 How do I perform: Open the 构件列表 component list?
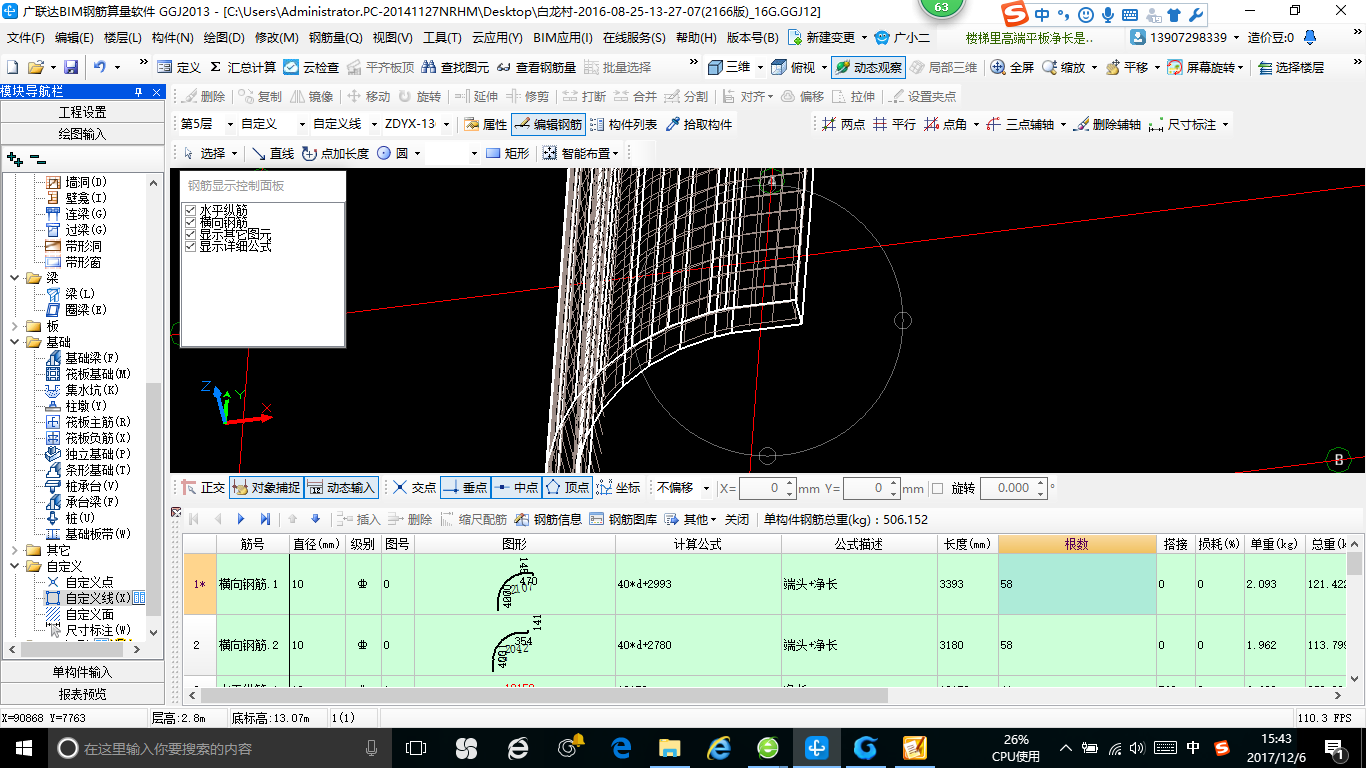(624, 124)
